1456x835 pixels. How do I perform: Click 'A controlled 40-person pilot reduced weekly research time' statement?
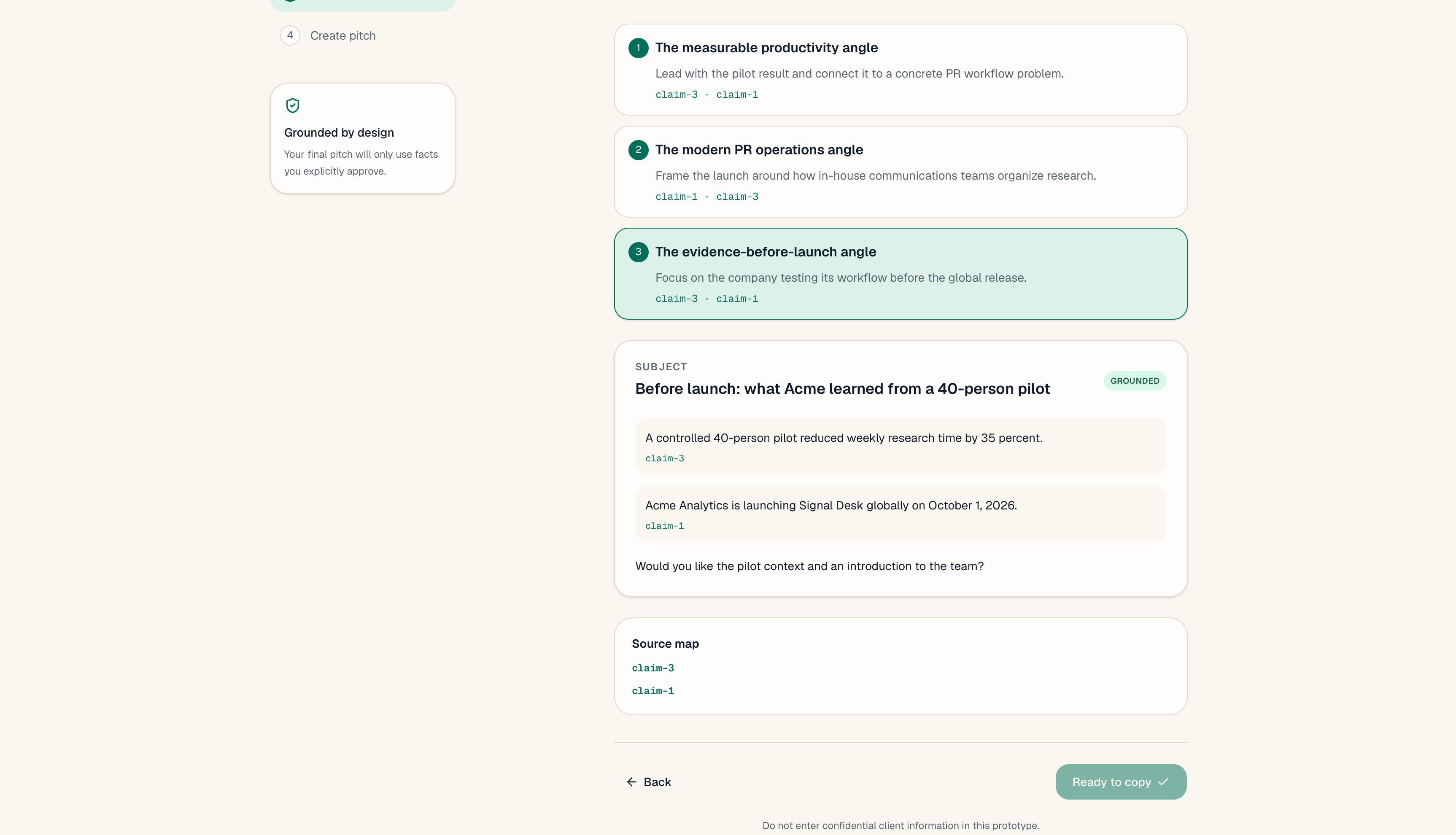pyautogui.click(x=844, y=438)
